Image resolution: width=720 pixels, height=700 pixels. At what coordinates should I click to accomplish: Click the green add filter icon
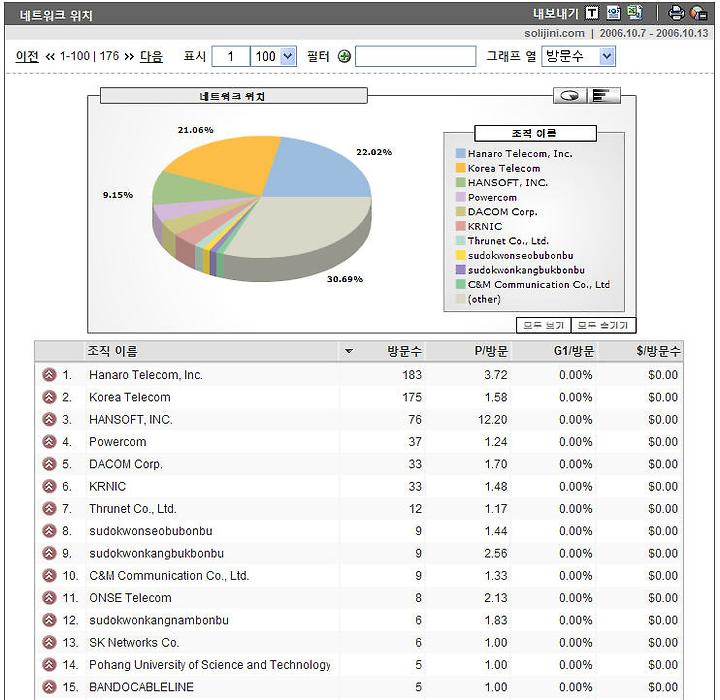click(x=344, y=56)
